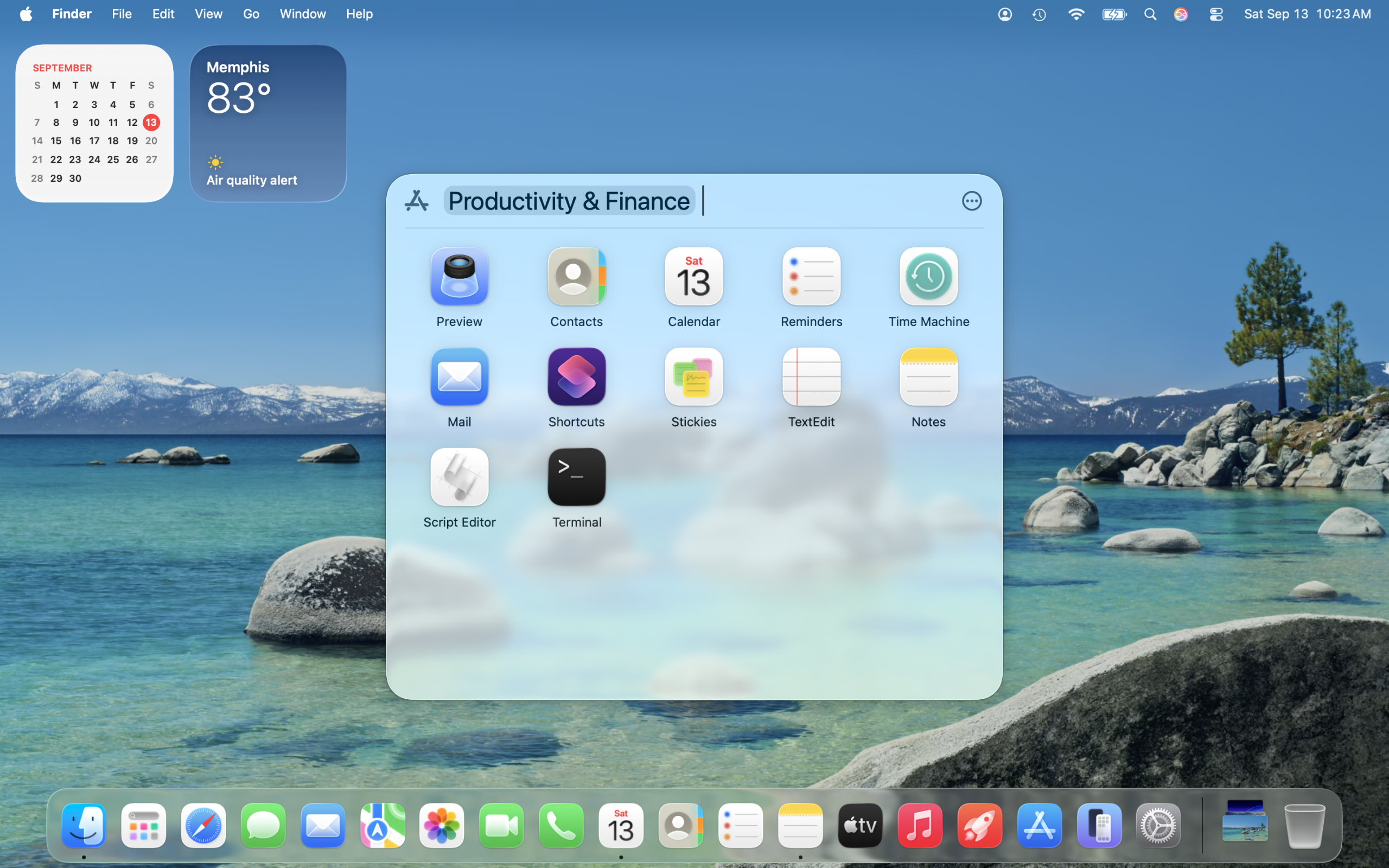Open Reminders in the Productivity grid
1389x868 pixels.
point(811,277)
